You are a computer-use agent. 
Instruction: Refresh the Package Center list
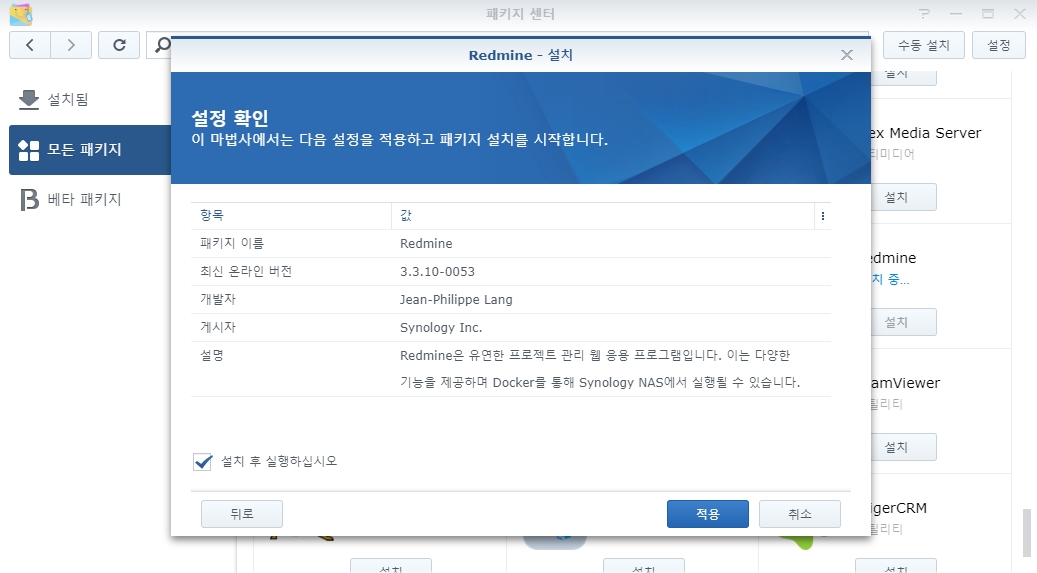click(x=119, y=45)
